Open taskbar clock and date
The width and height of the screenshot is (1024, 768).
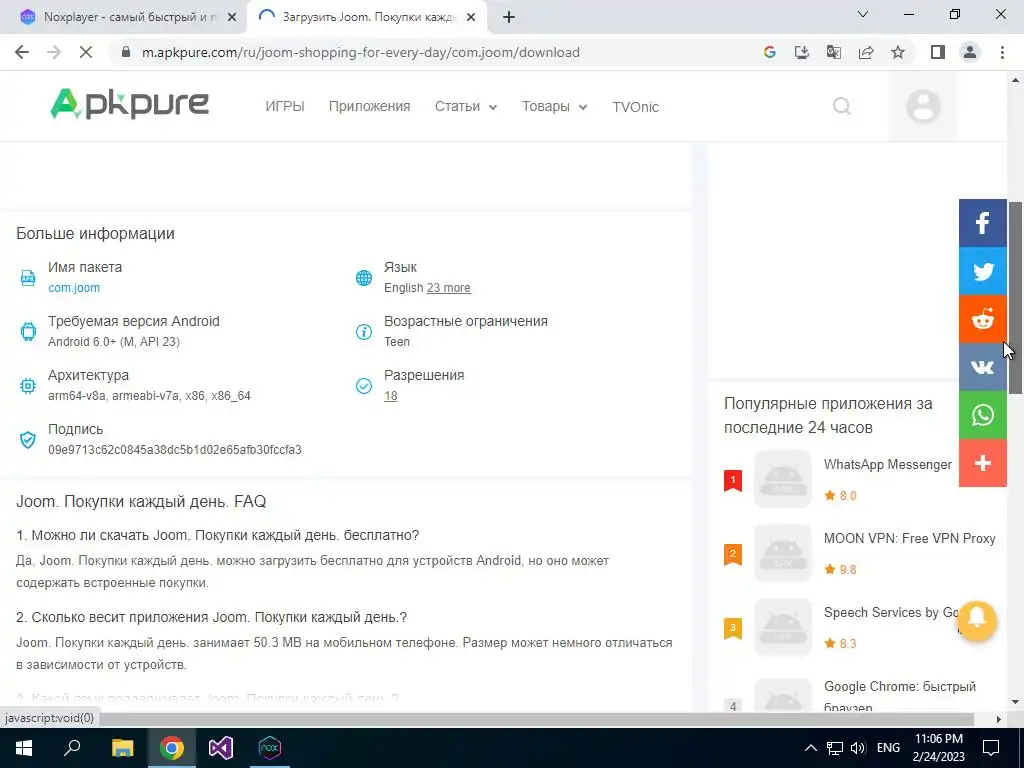[938, 748]
